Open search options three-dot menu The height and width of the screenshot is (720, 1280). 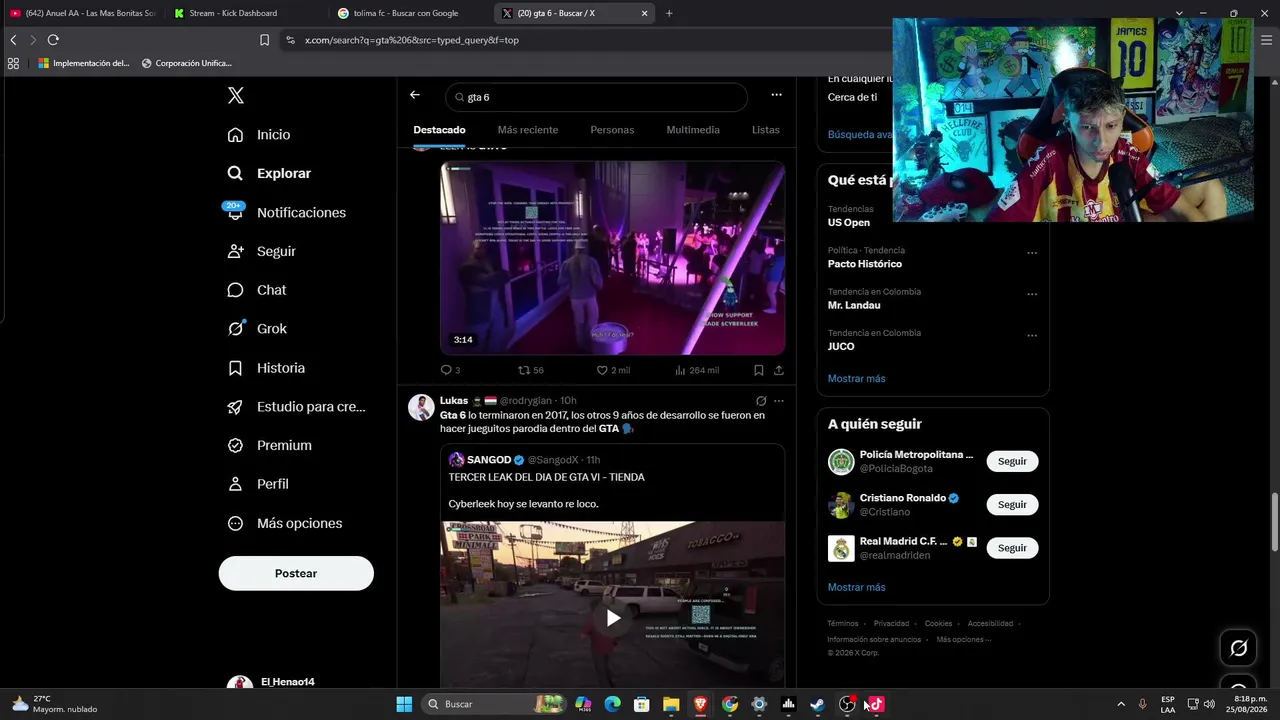pyautogui.click(x=776, y=95)
